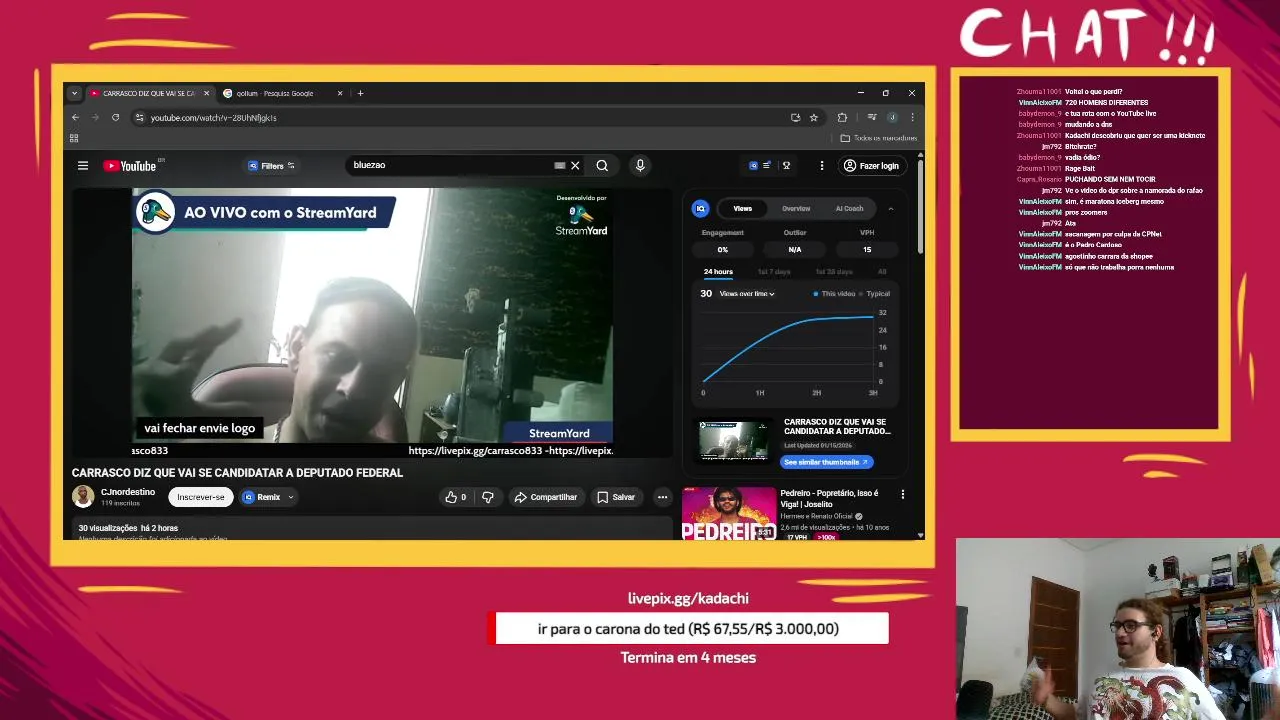Select the Views tab in vidIQ panel

(x=743, y=208)
